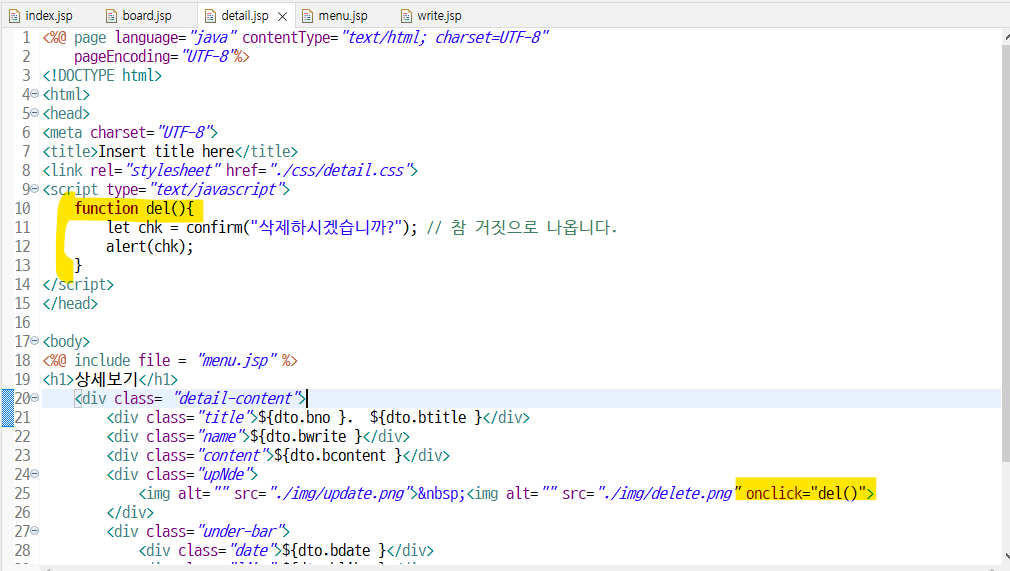Collapse the script fold on line 9
Screen dimensions: 1010x571
coord(35,189)
